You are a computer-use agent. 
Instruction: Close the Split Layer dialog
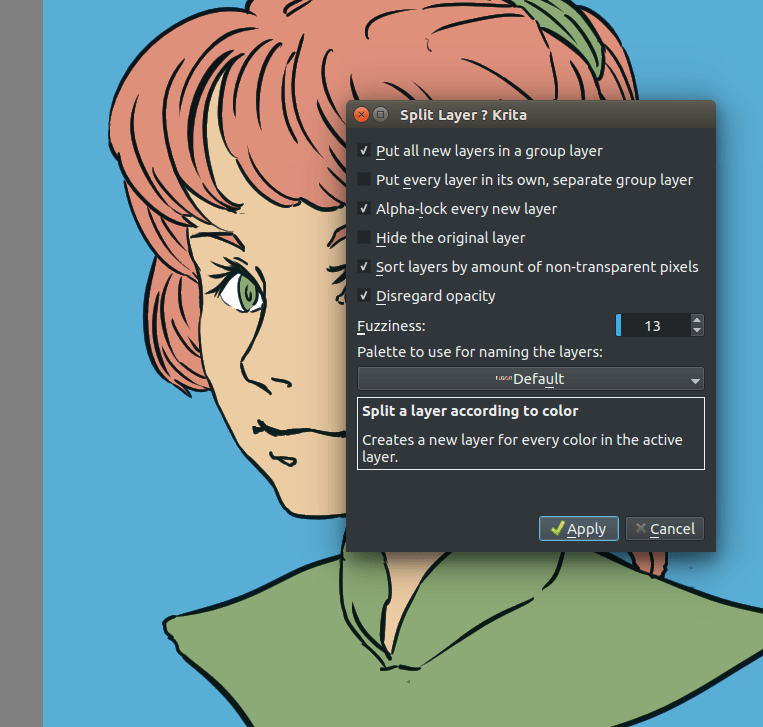(361, 115)
